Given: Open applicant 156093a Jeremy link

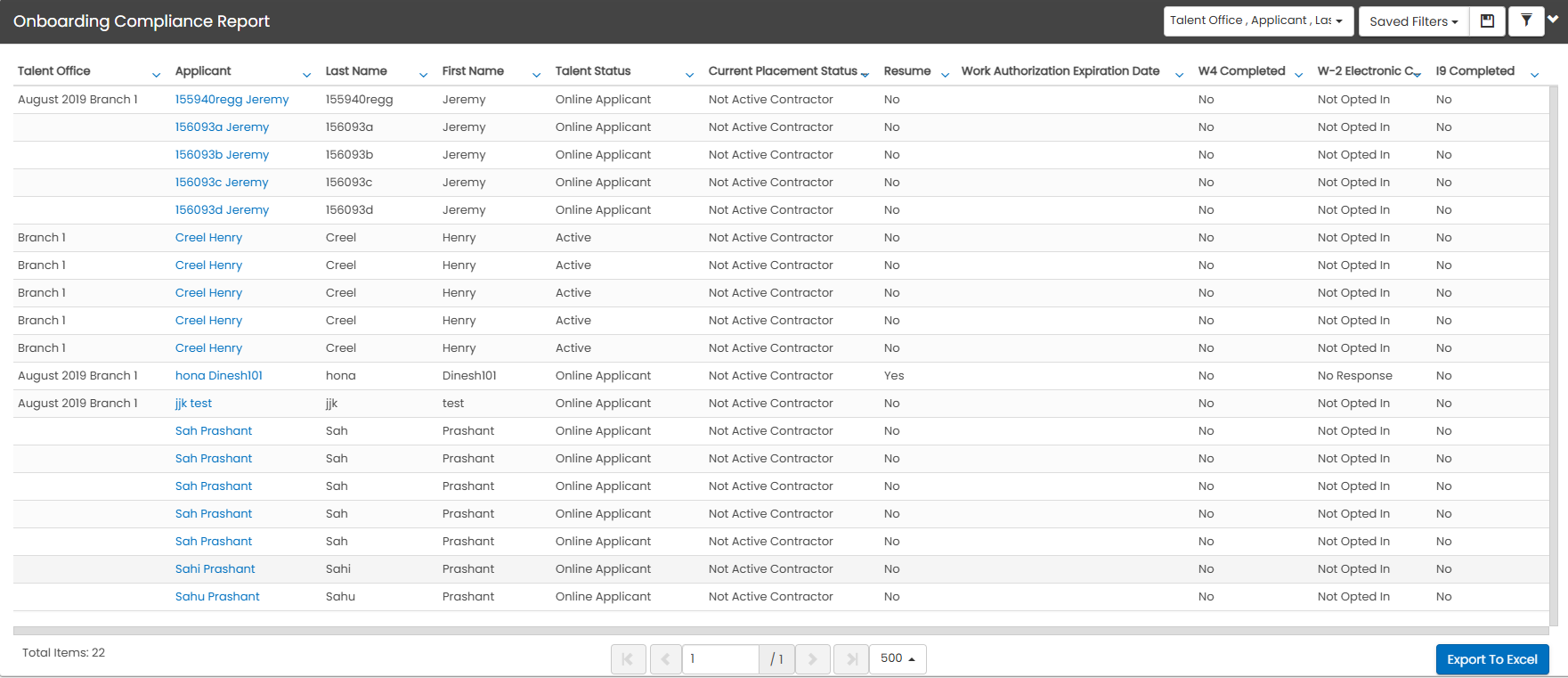Looking at the screenshot, I should point(223,127).
